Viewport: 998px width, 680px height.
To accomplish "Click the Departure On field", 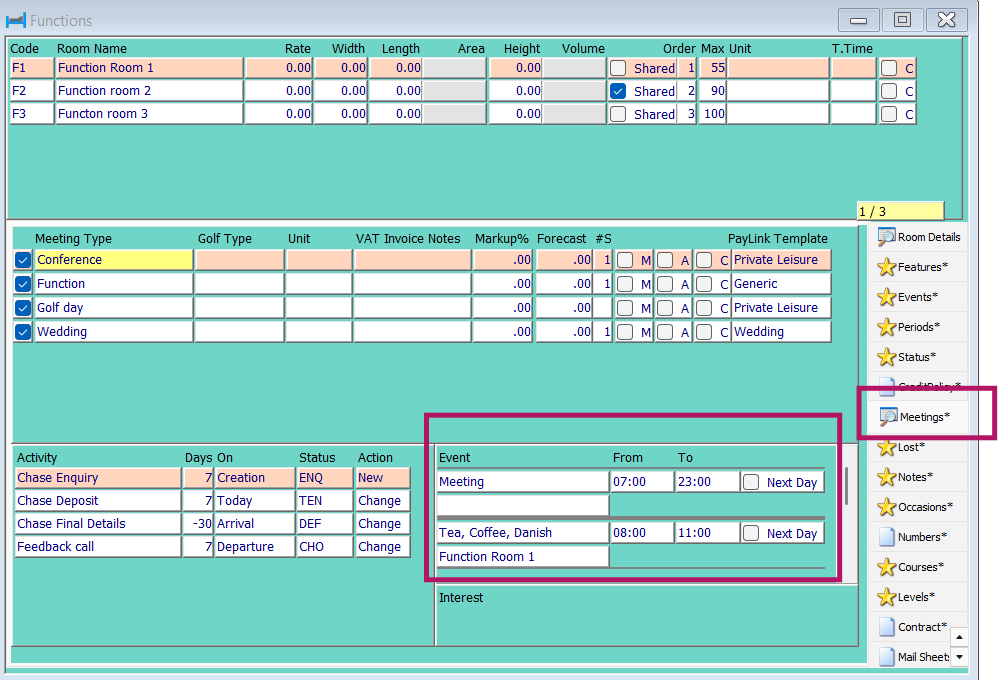I will click(255, 547).
